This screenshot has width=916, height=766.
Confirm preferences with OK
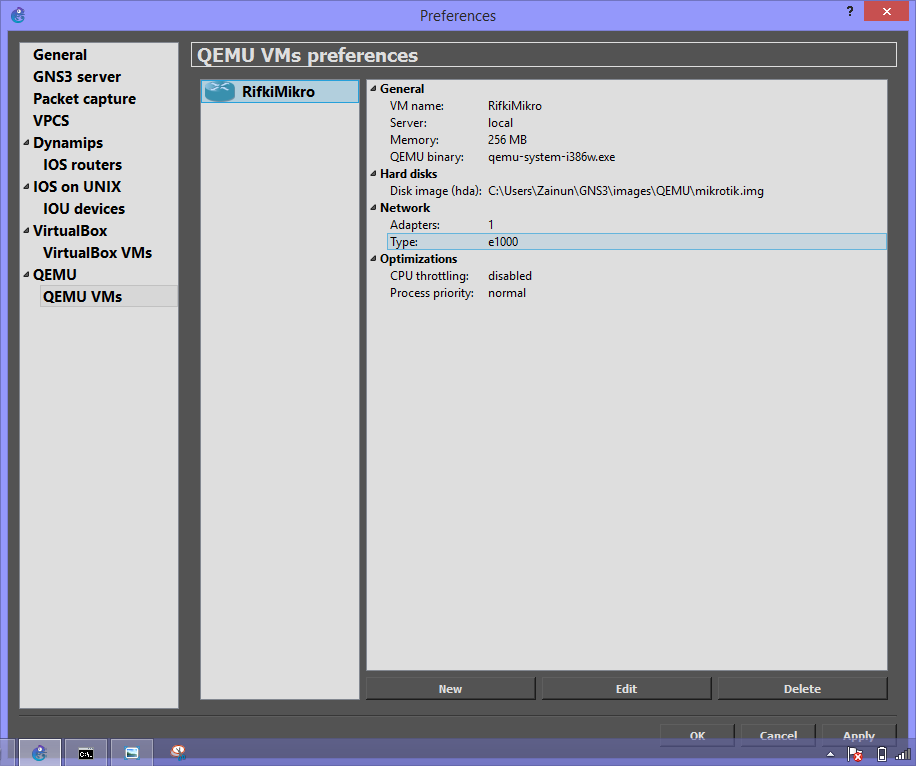697,735
